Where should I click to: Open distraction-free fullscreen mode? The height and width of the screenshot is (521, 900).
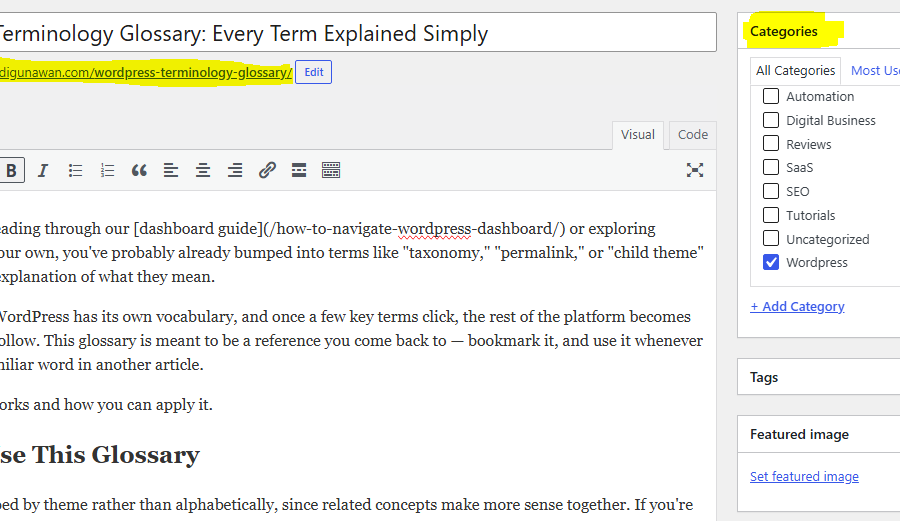695,170
